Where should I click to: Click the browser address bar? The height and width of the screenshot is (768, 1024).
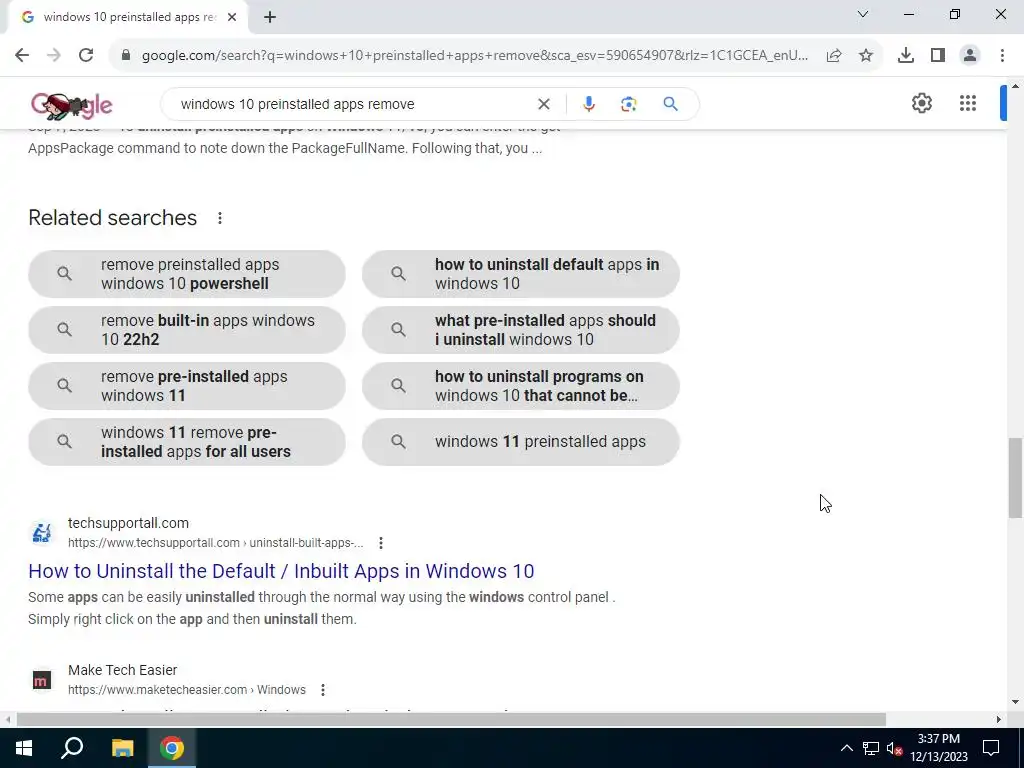[475, 56]
